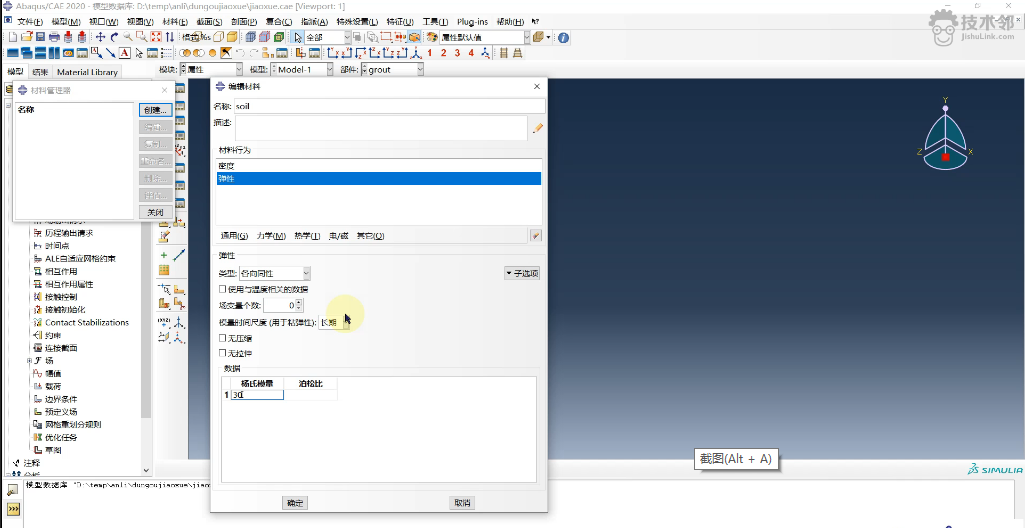Click the color palette icon

[432, 37]
